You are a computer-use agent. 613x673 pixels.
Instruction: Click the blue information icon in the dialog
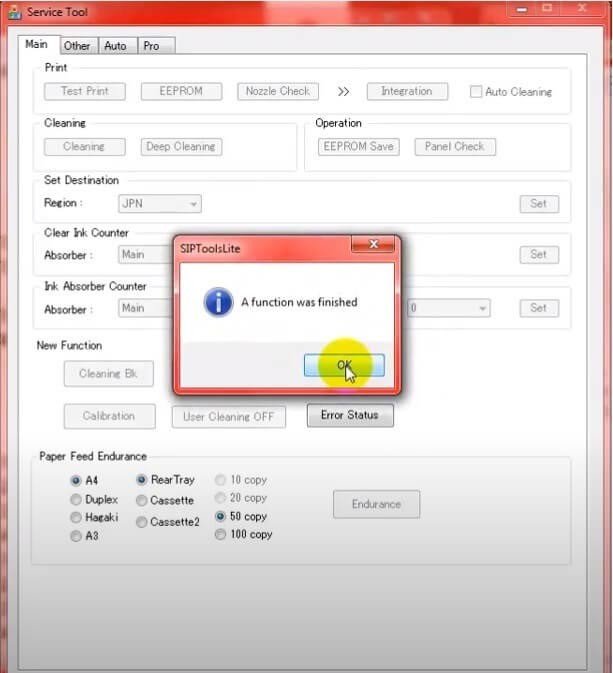218,302
